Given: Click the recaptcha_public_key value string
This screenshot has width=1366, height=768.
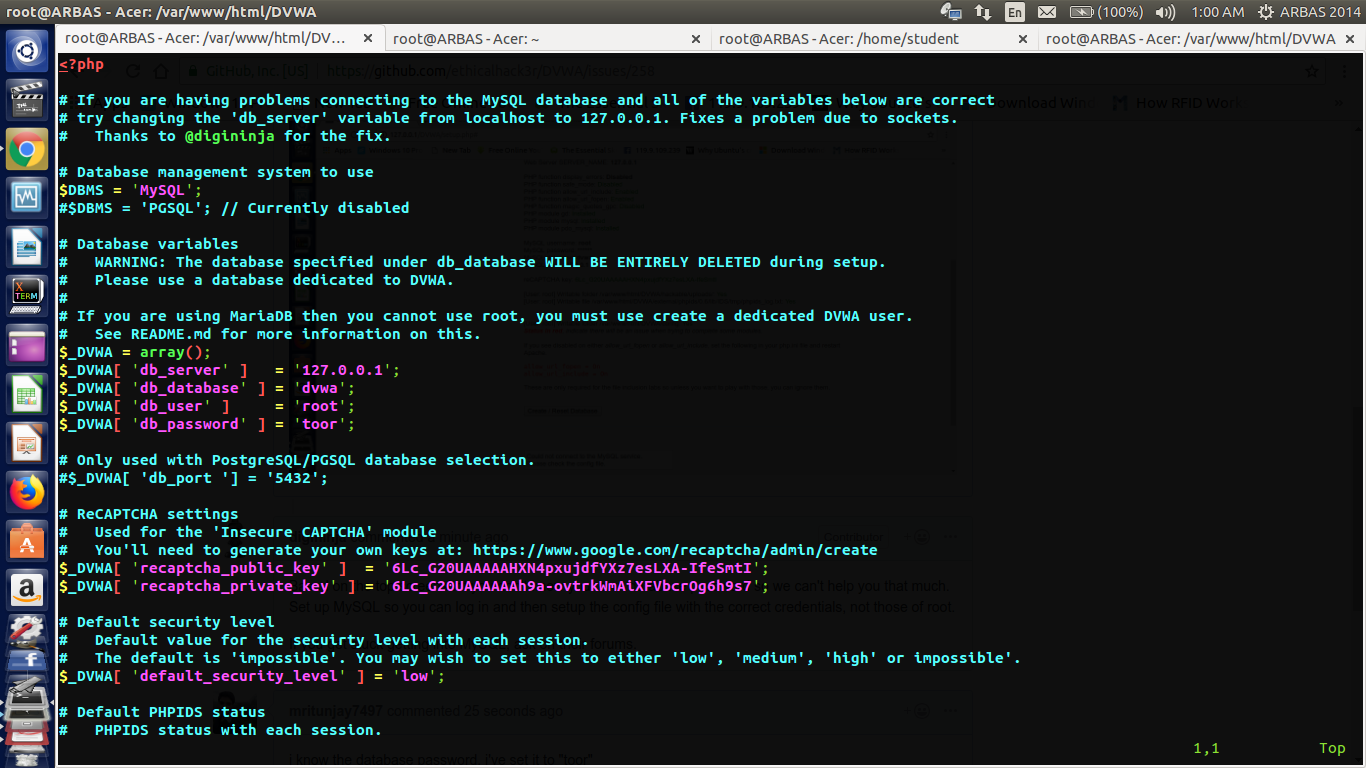Looking at the screenshot, I should [572, 568].
